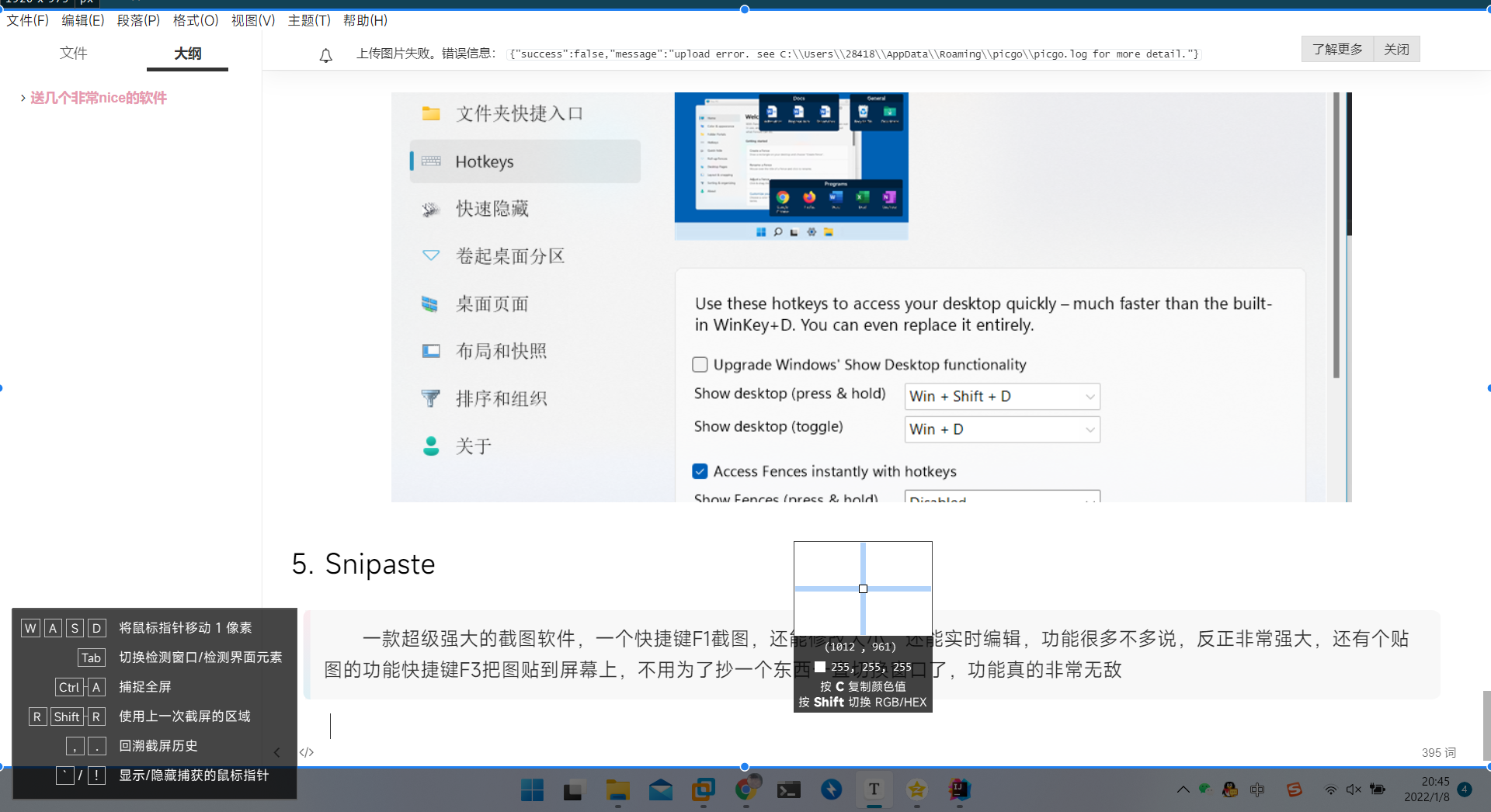Open the 格式(O) menu
This screenshot has height=812, width=1491.
click(196, 21)
